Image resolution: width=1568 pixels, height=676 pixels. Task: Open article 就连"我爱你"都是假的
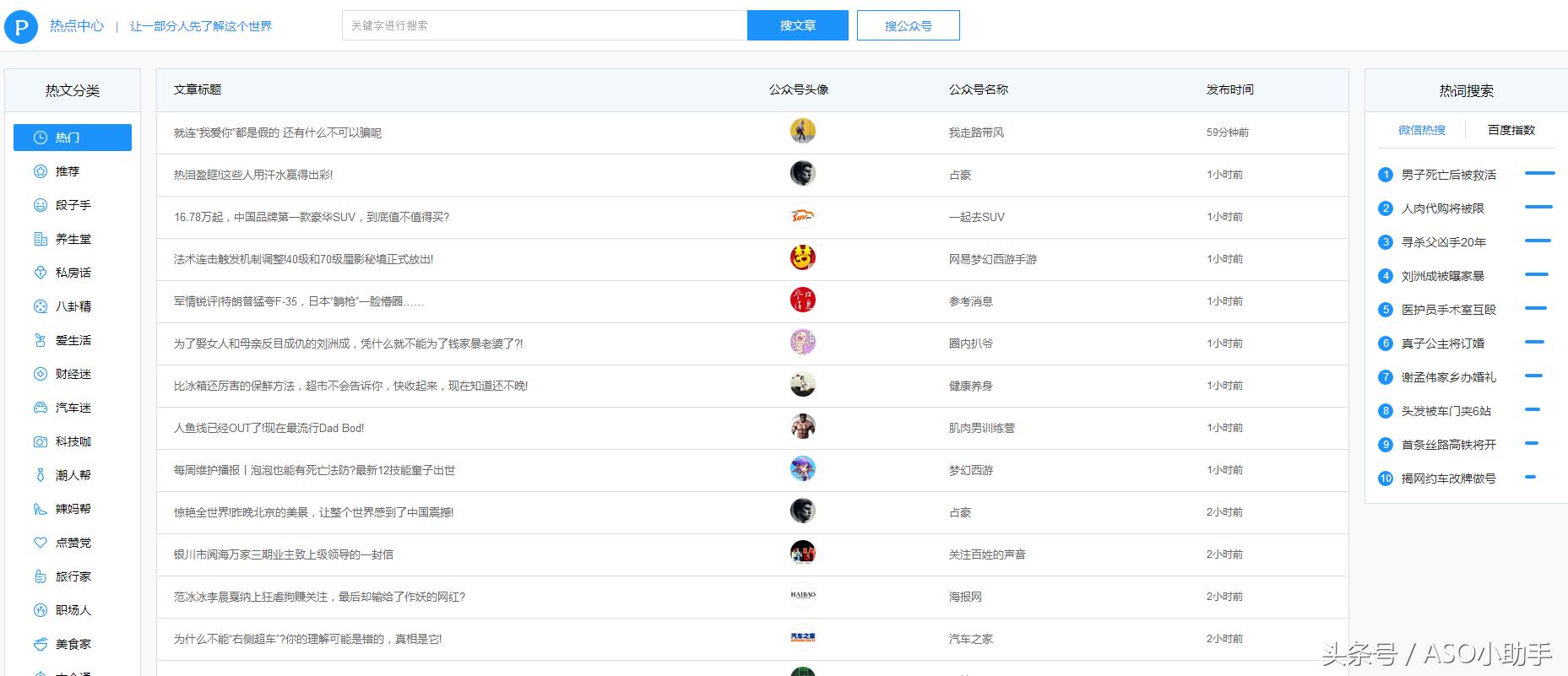(x=278, y=132)
